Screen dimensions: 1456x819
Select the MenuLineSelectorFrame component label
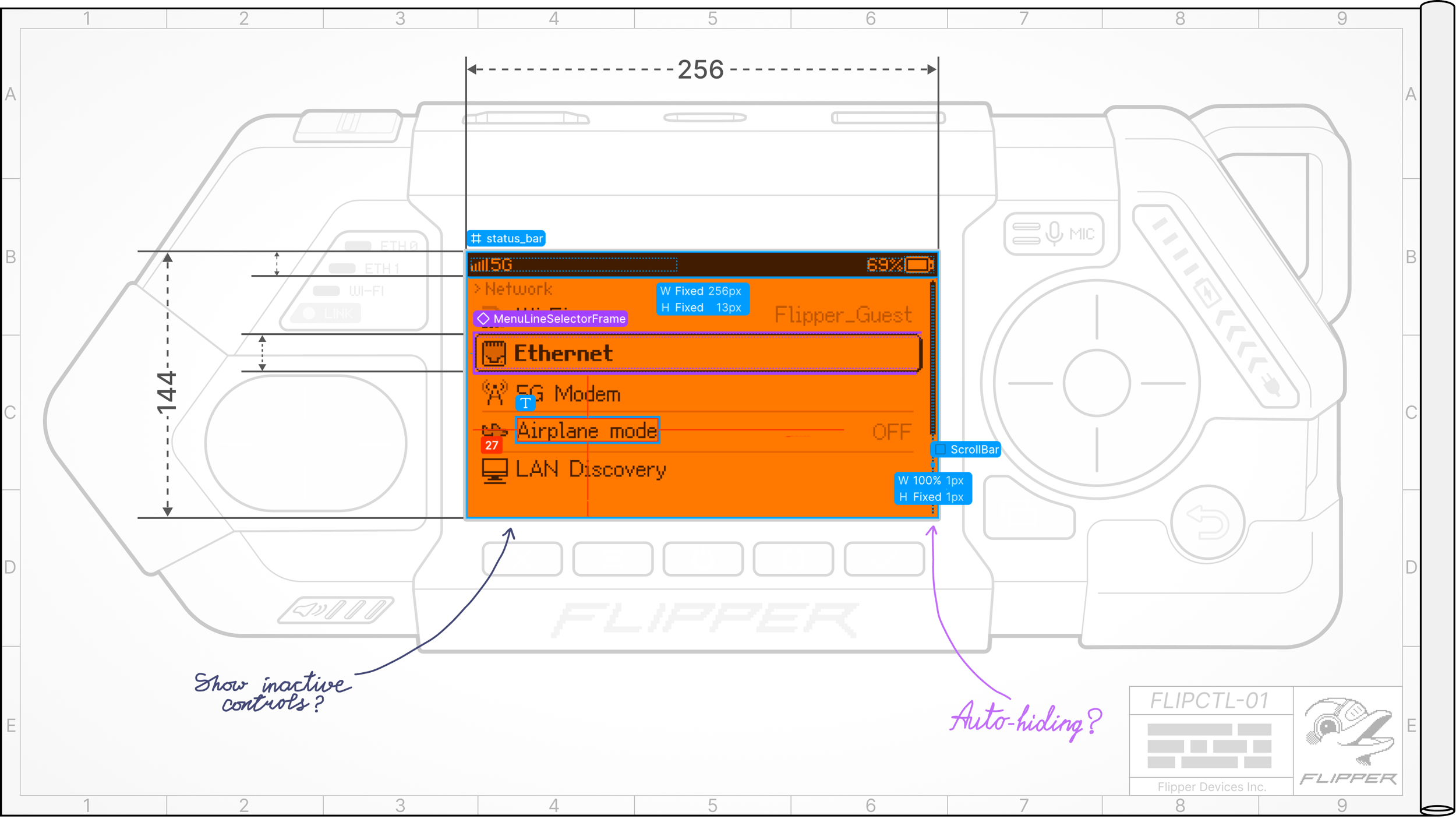pyautogui.click(x=551, y=319)
